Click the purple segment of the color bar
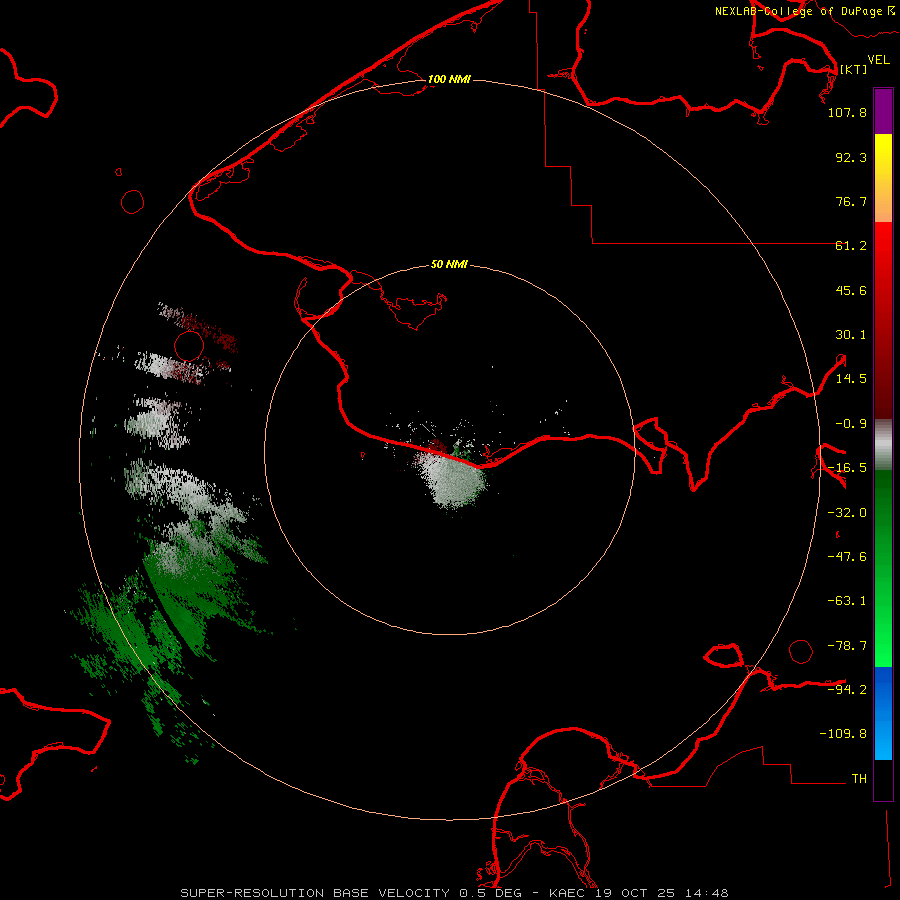The width and height of the screenshot is (900, 900). (x=883, y=111)
